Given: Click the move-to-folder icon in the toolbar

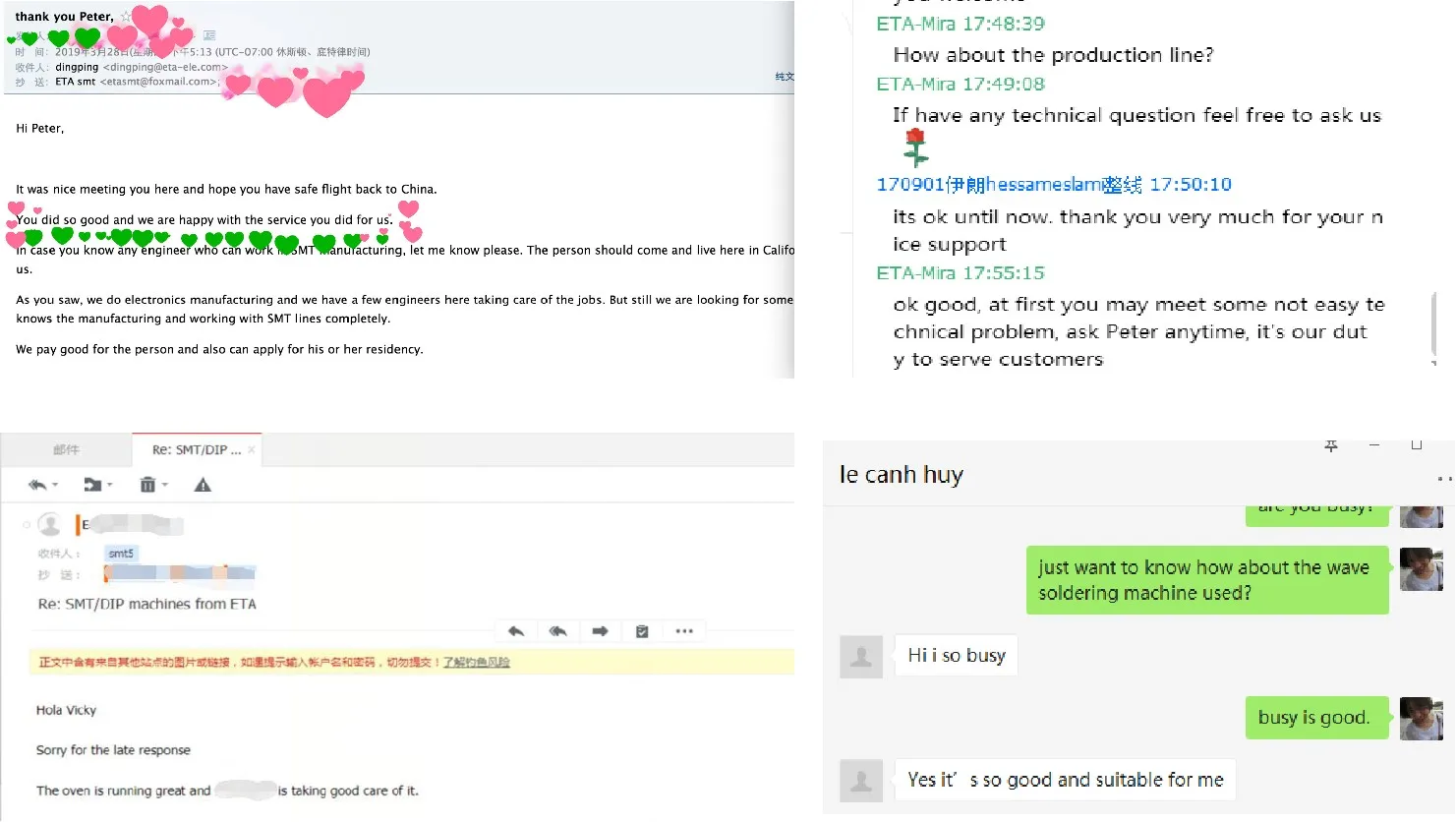Looking at the screenshot, I should click(92, 485).
